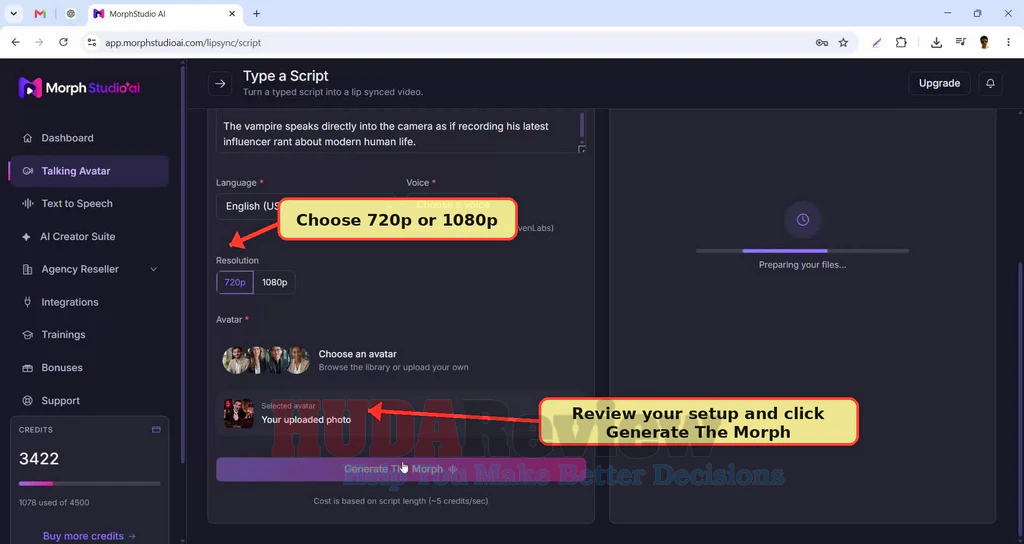This screenshot has width=1024, height=544.
Task: Go to Trainings section
Action: 63,334
